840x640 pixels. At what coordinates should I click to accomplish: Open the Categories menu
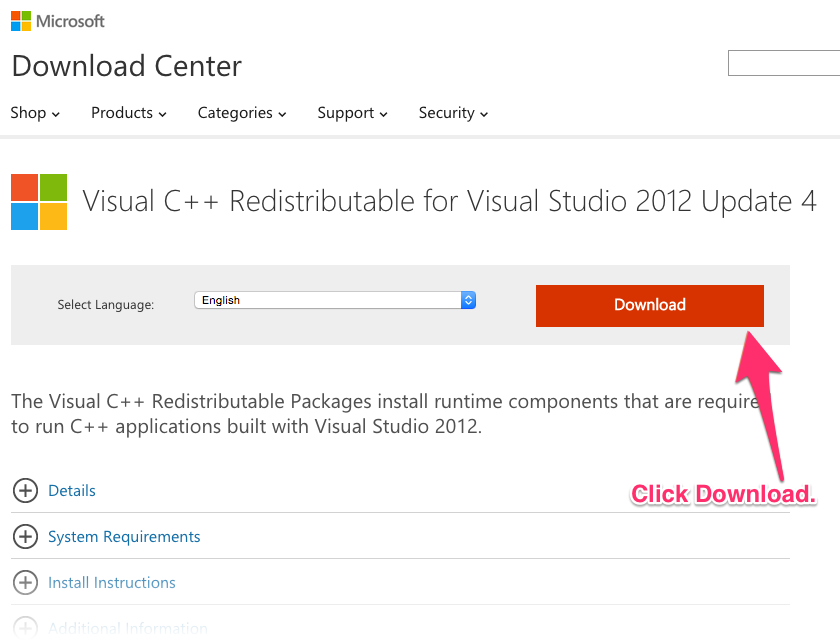click(242, 113)
